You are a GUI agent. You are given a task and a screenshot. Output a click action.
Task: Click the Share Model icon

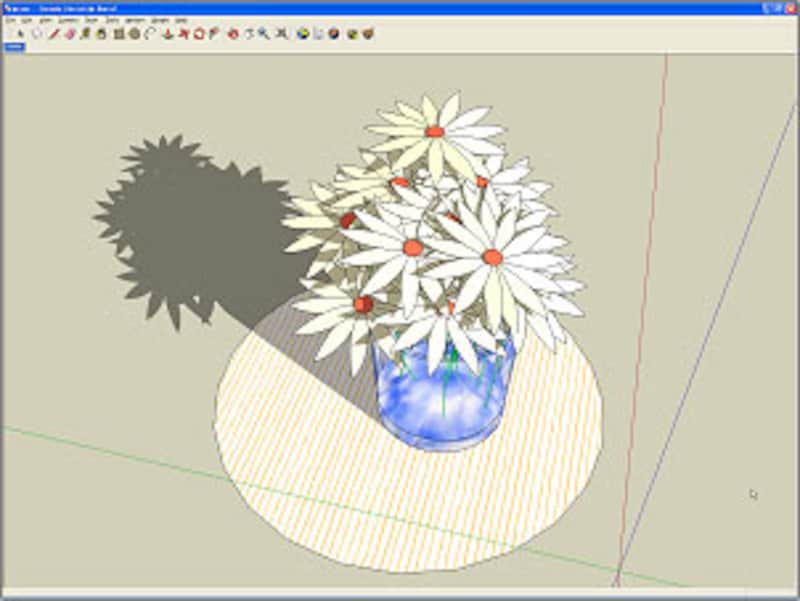pyautogui.click(x=368, y=34)
